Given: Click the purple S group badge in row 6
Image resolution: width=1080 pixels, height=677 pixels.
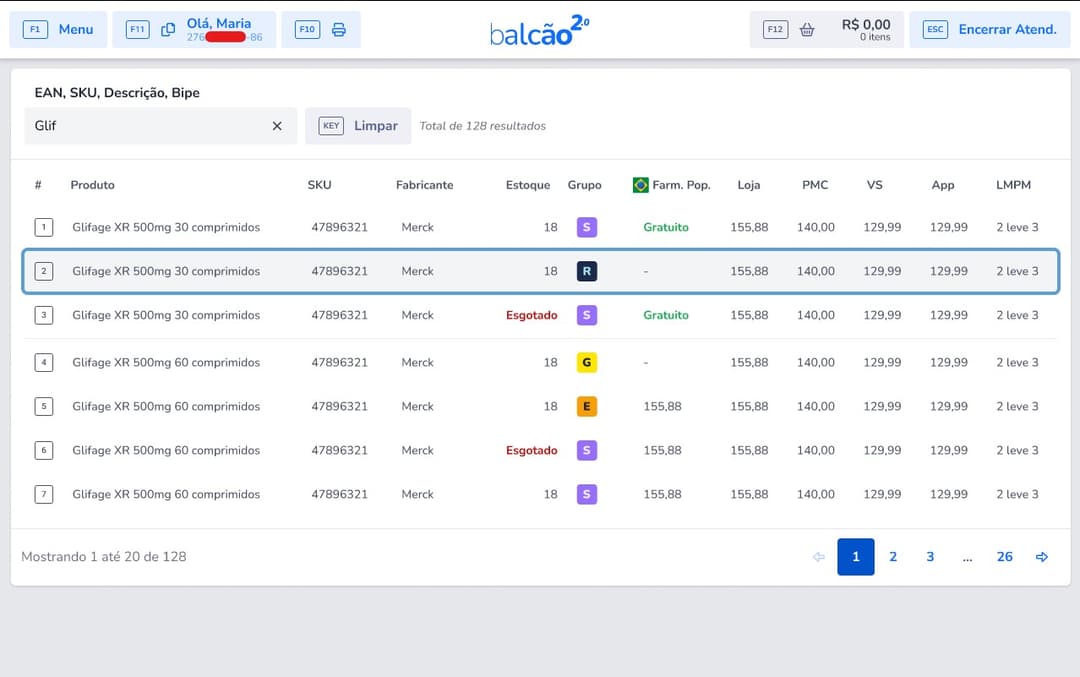Looking at the screenshot, I should tap(587, 450).
